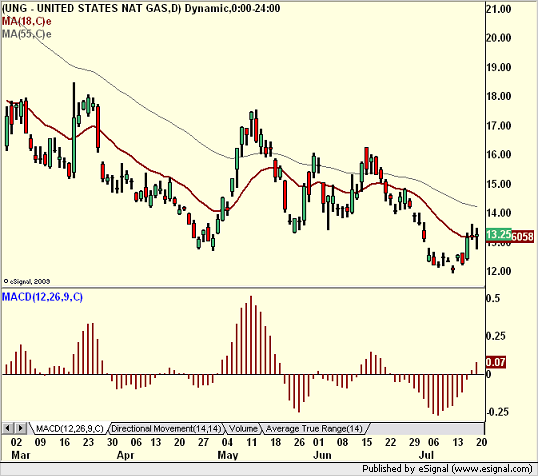This screenshot has width=538, height=476.
Task: Click the eSignal copyright notice in chart
Action: (x=27, y=281)
